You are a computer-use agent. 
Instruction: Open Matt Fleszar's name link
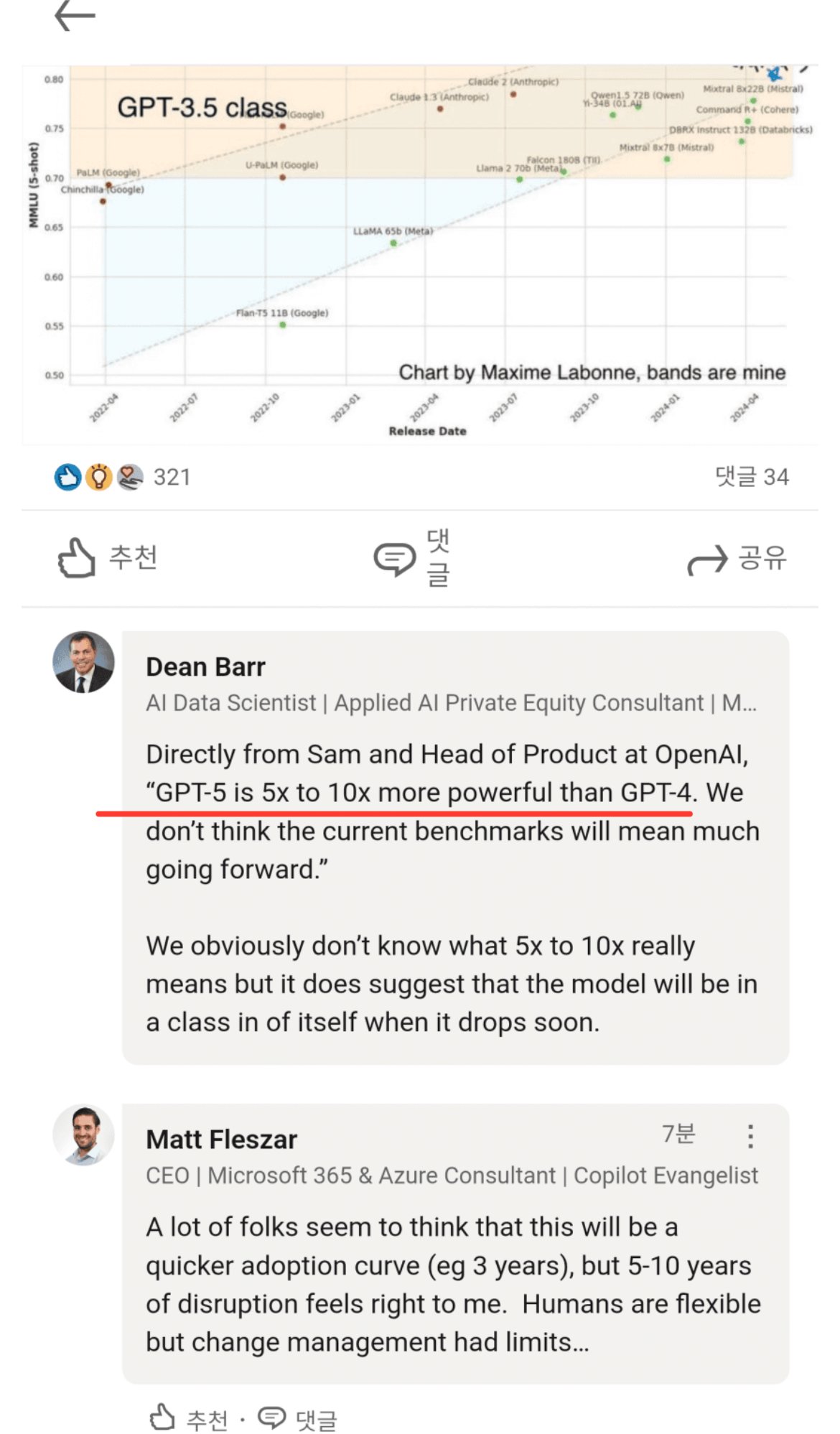(222, 1140)
